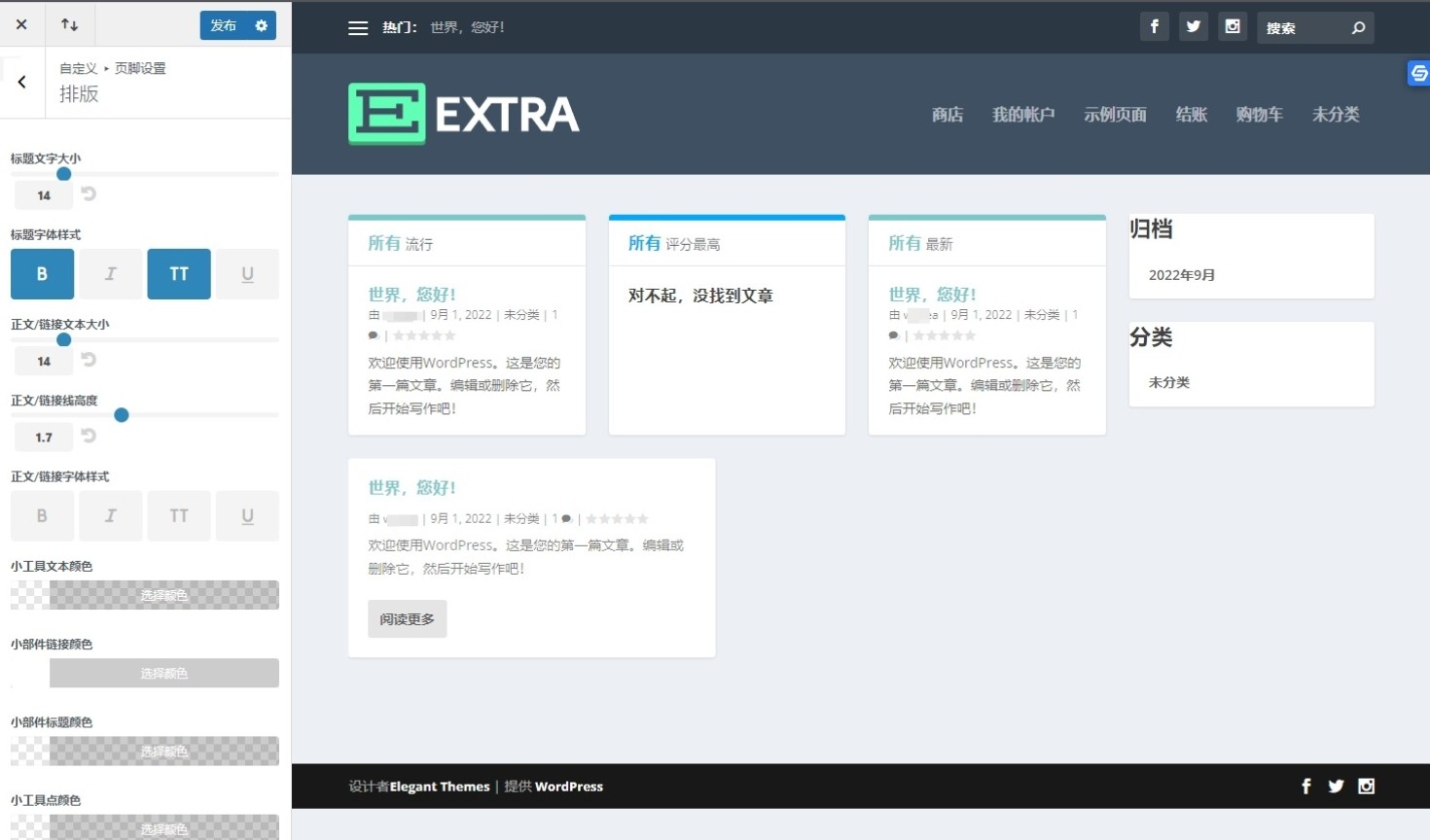Open the hamburger menu in preview header
The height and width of the screenshot is (840, 1430).
(358, 28)
